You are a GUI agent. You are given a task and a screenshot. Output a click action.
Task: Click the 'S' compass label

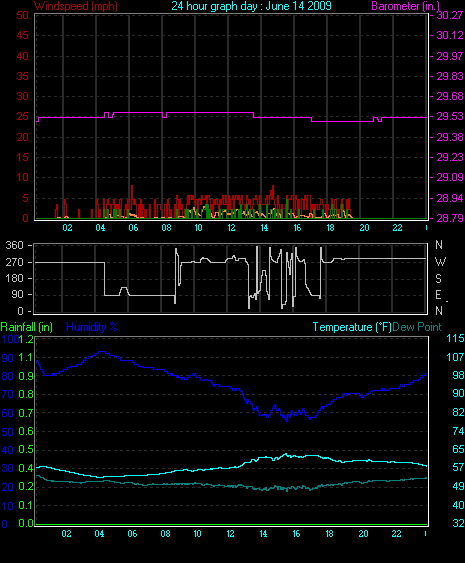pyautogui.click(x=438, y=279)
